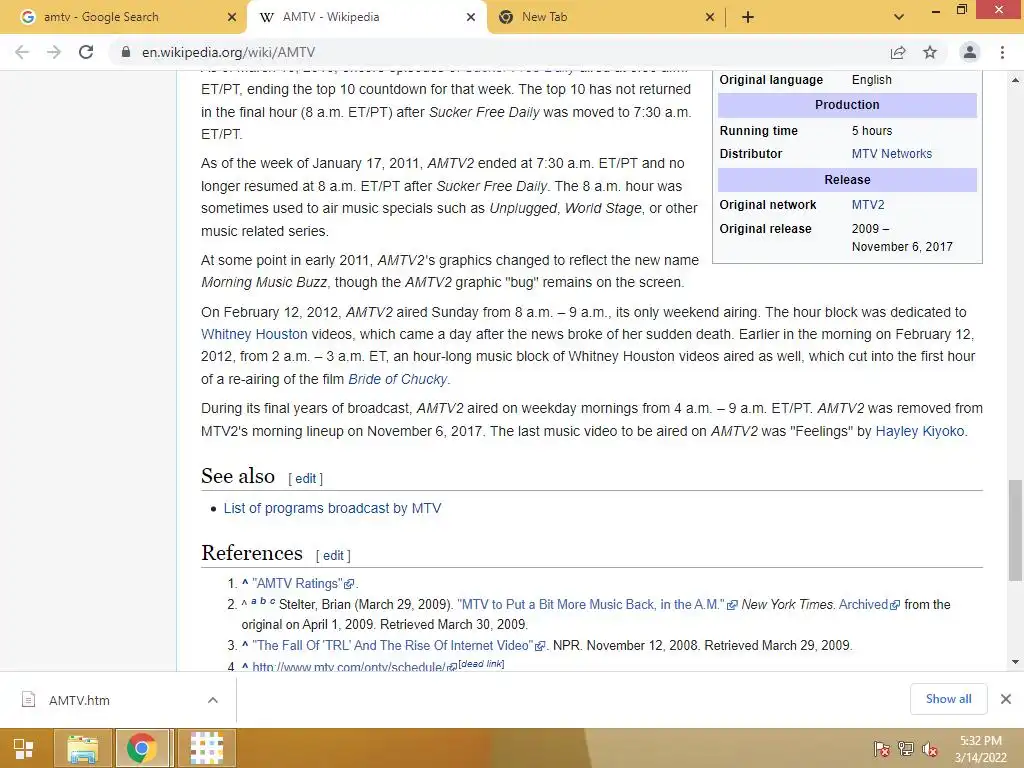This screenshot has width=1024, height=768.
Task: Go back to the previous page
Action: 22,52
